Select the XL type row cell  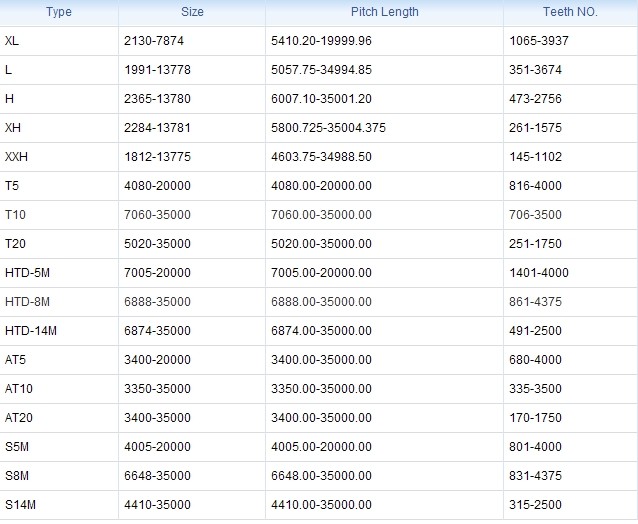tap(11, 41)
